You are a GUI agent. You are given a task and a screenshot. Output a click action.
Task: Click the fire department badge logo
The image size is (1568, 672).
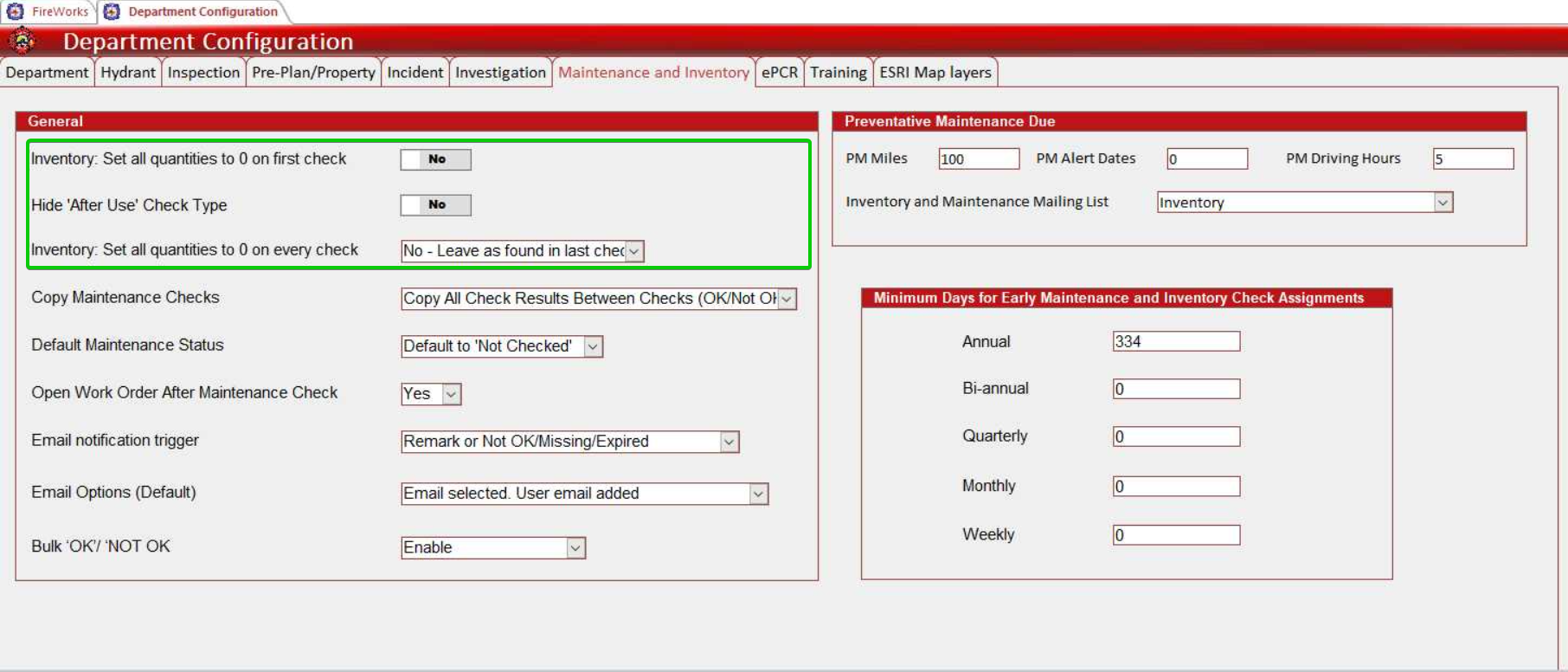tap(22, 41)
